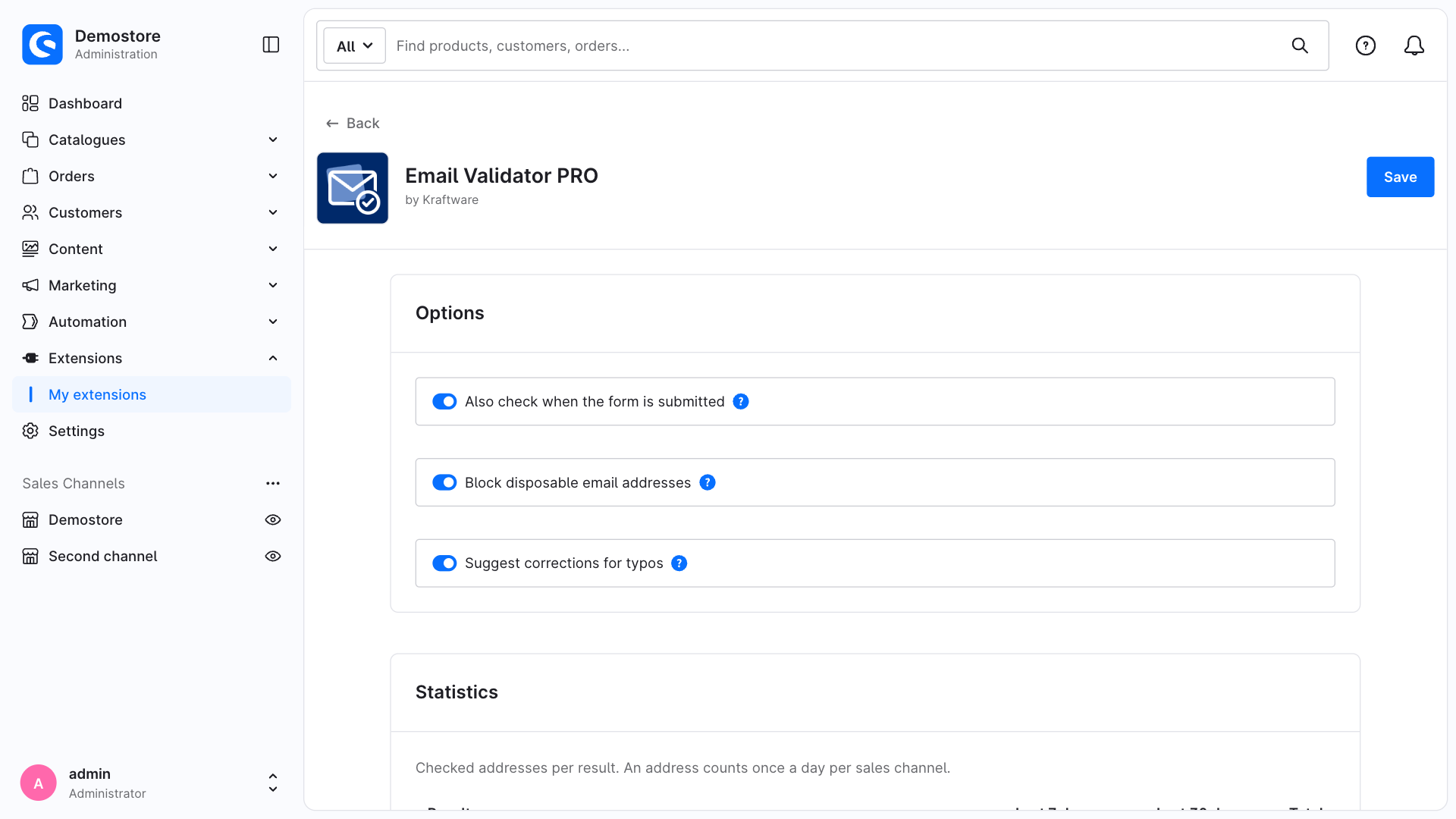This screenshot has height=819, width=1456.
Task: Go Back to previous page
Action: pyautogui.click(x=353, y=123)
